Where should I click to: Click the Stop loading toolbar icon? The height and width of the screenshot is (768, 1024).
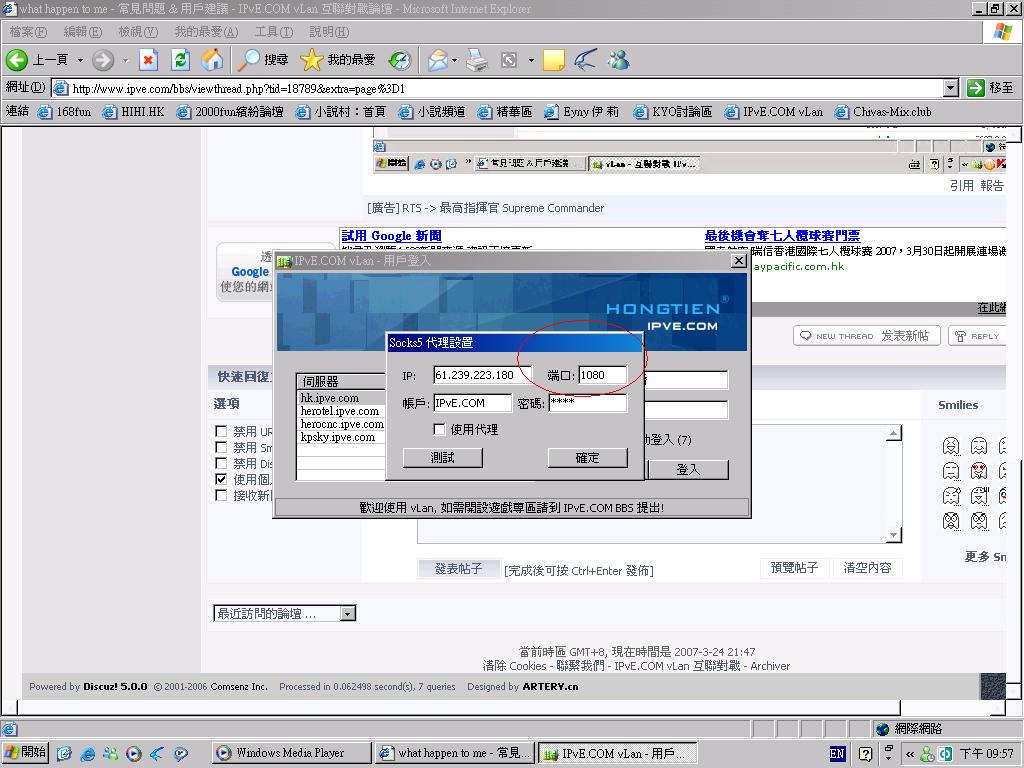[149, 60]
